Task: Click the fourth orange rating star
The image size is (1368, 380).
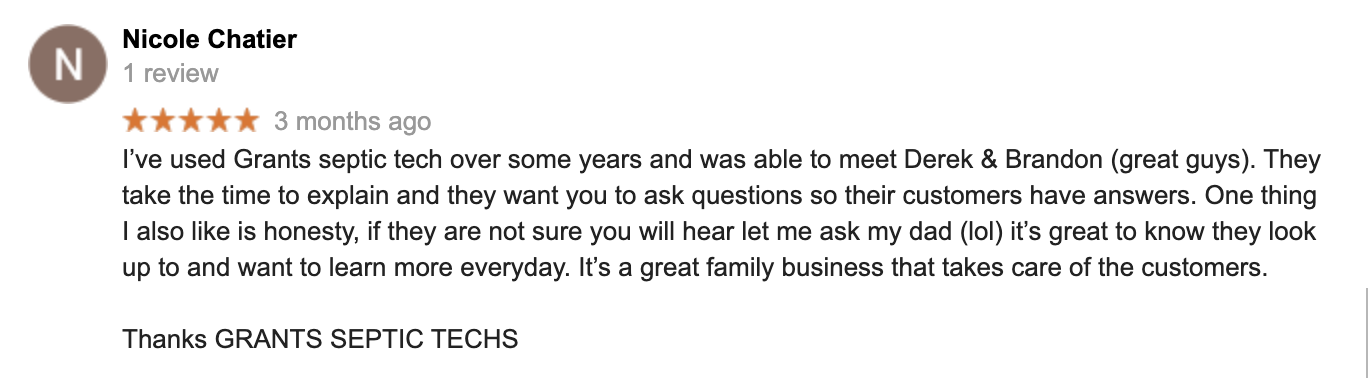Action: (218, 121)
